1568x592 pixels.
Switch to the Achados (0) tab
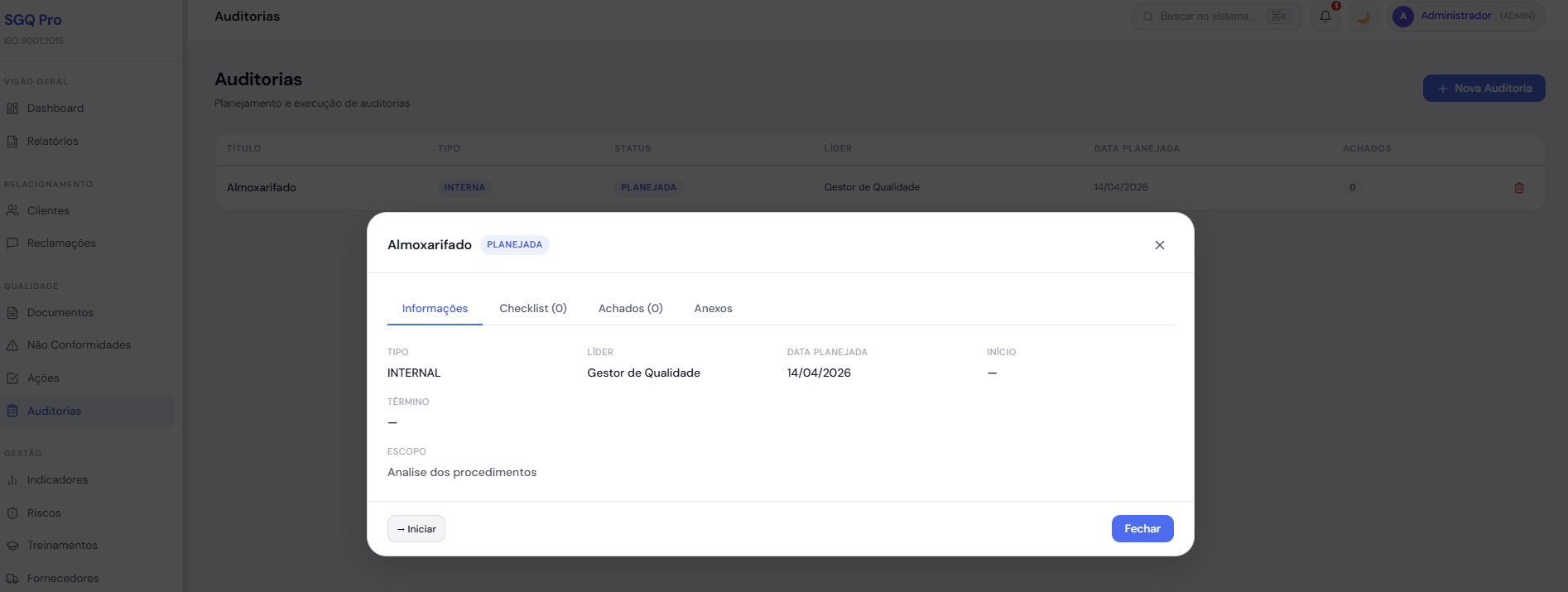pyautogui.click(x=630, y=309)
